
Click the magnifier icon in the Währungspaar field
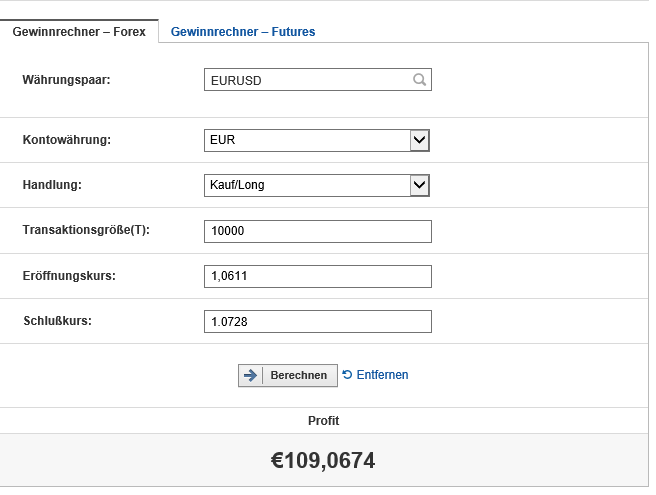(420, 80)
